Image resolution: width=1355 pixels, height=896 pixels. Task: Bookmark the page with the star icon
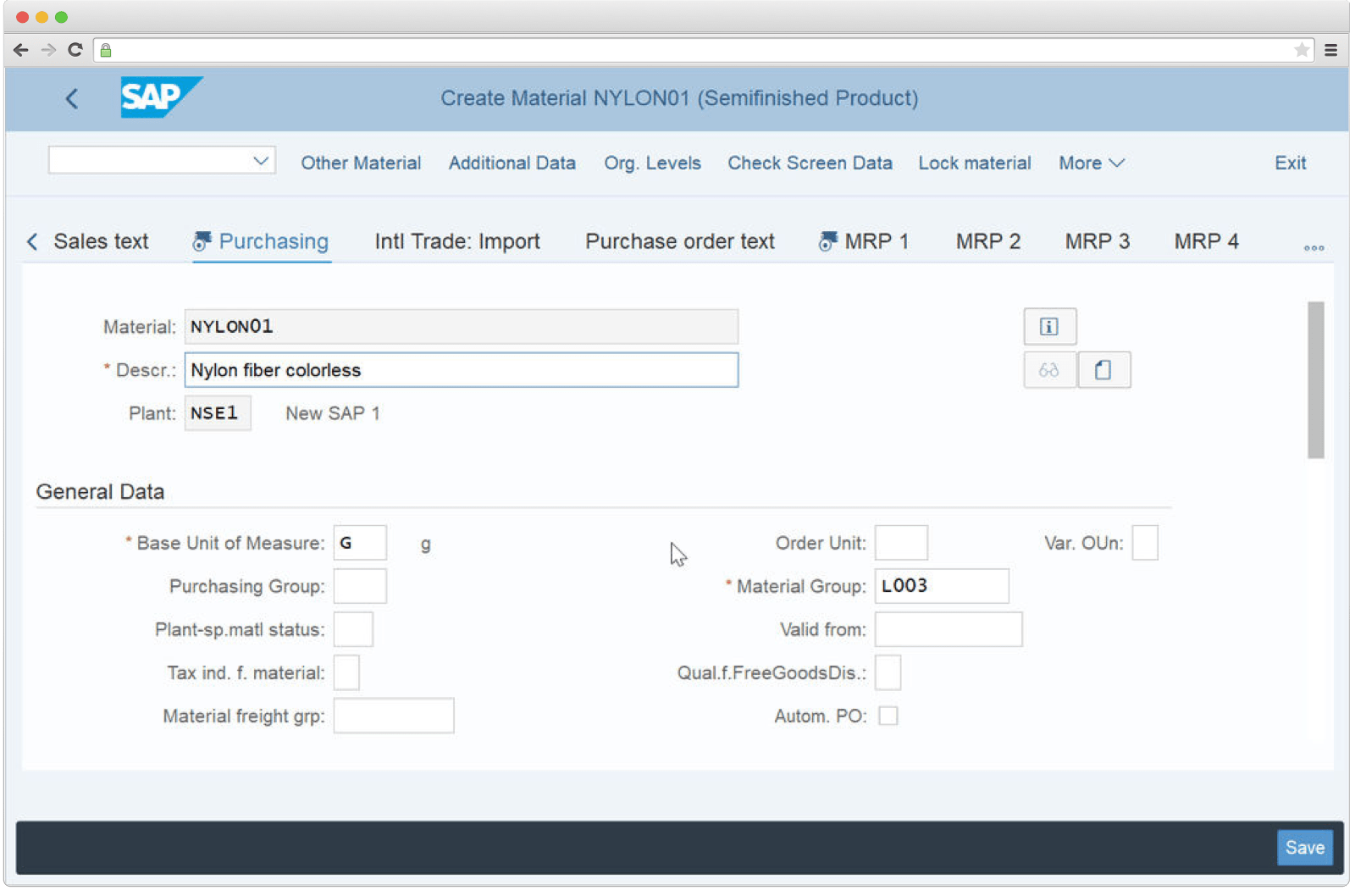tap(1302, 50)
